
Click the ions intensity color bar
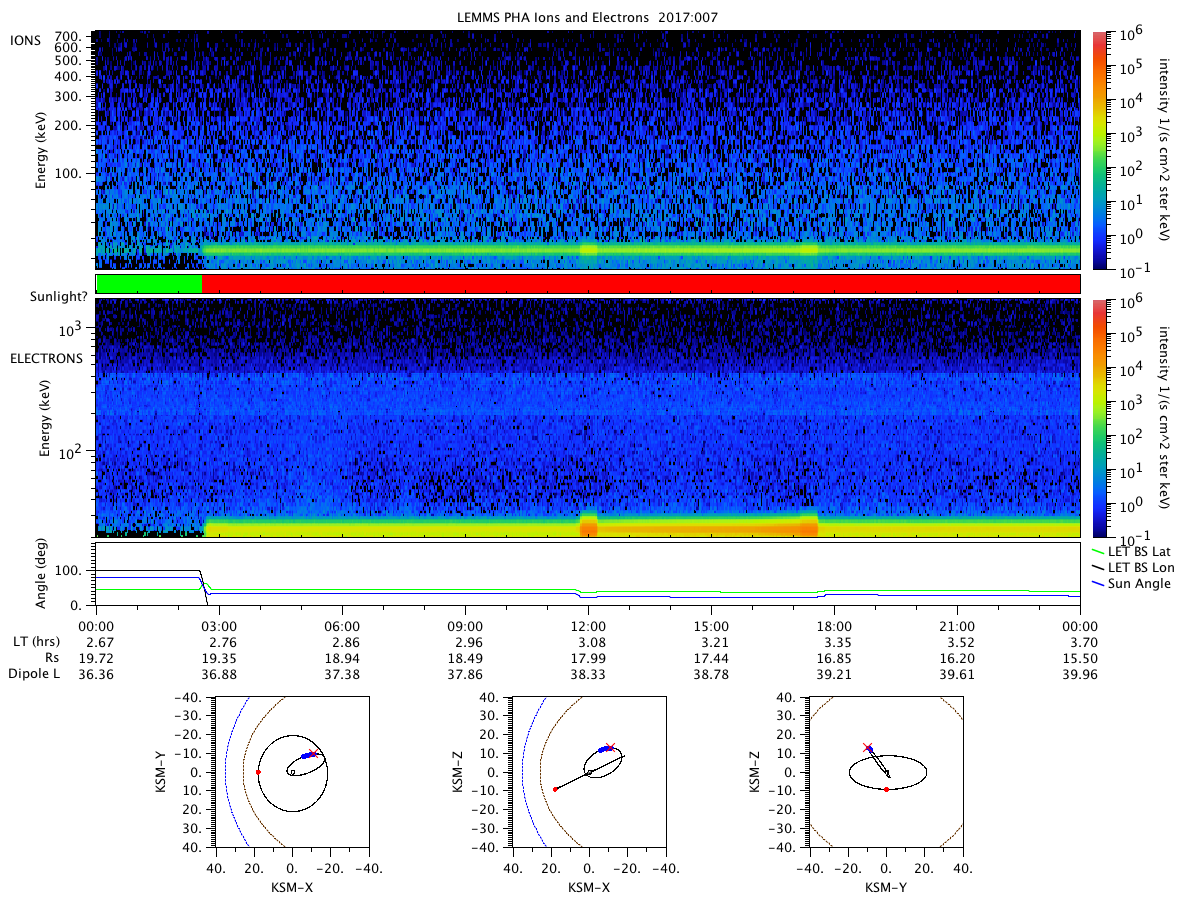click(1099, 150)
